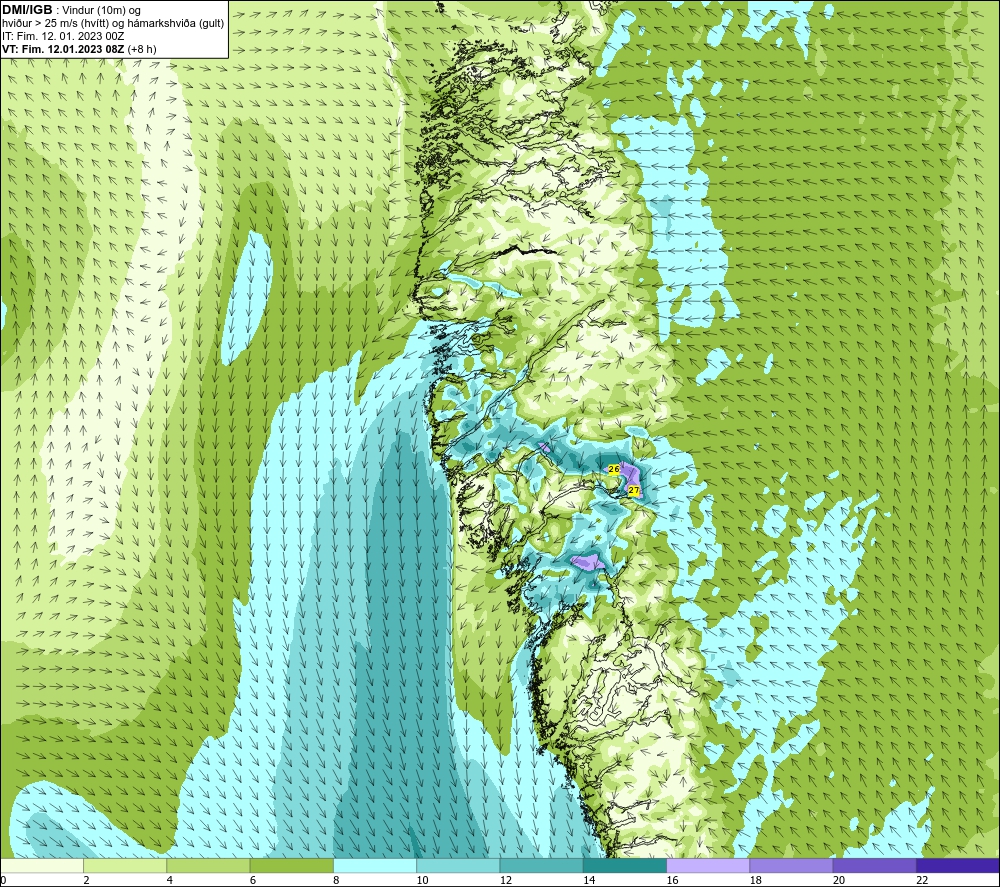Click the initial time "IT: Fim. 12. 01. 2023 00Z"
This screenshot has width=1000, height=887.
coord(63,36)
